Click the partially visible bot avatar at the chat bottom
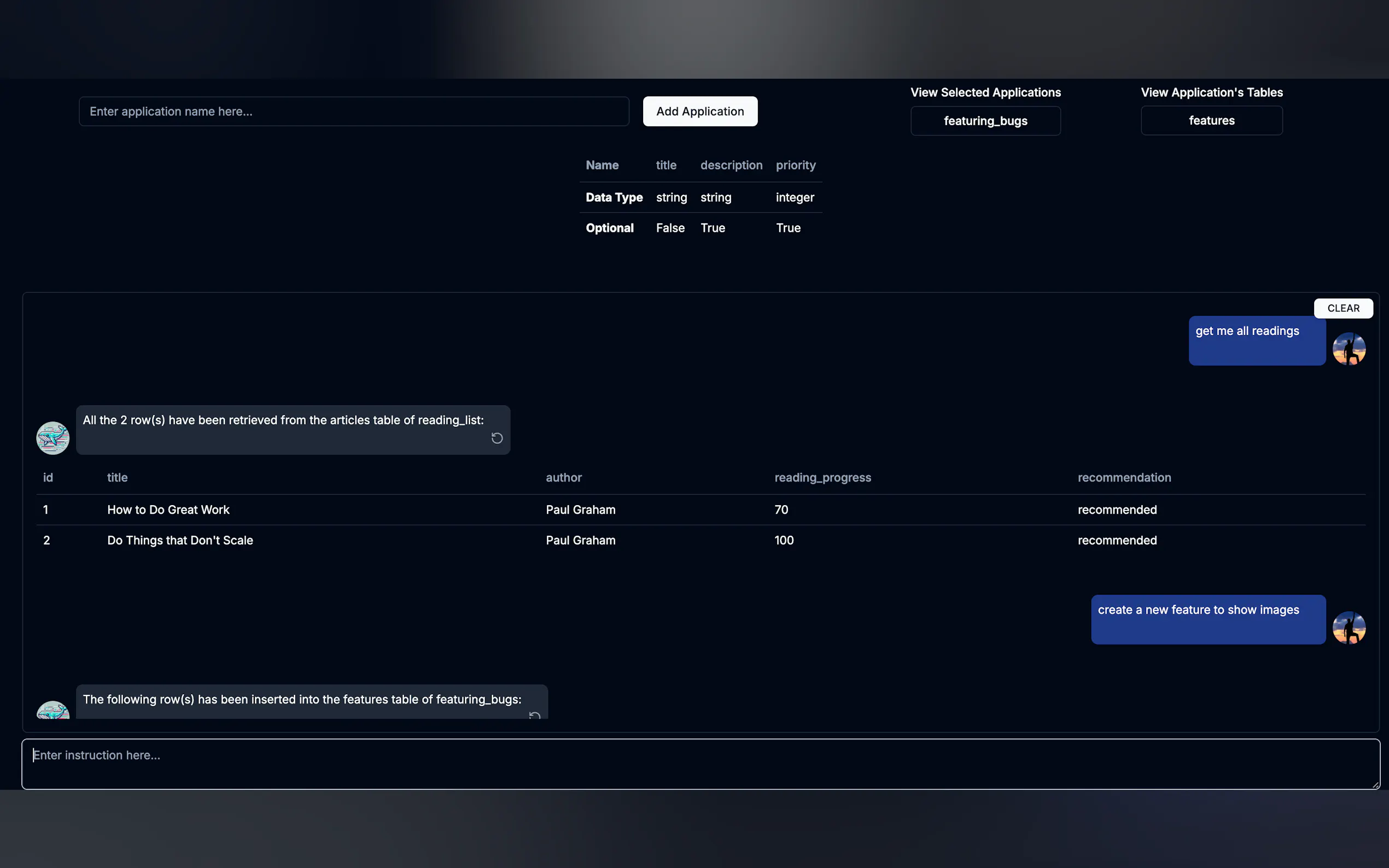The height and width of the screenshot is (868, 1389). coord(53,711)
